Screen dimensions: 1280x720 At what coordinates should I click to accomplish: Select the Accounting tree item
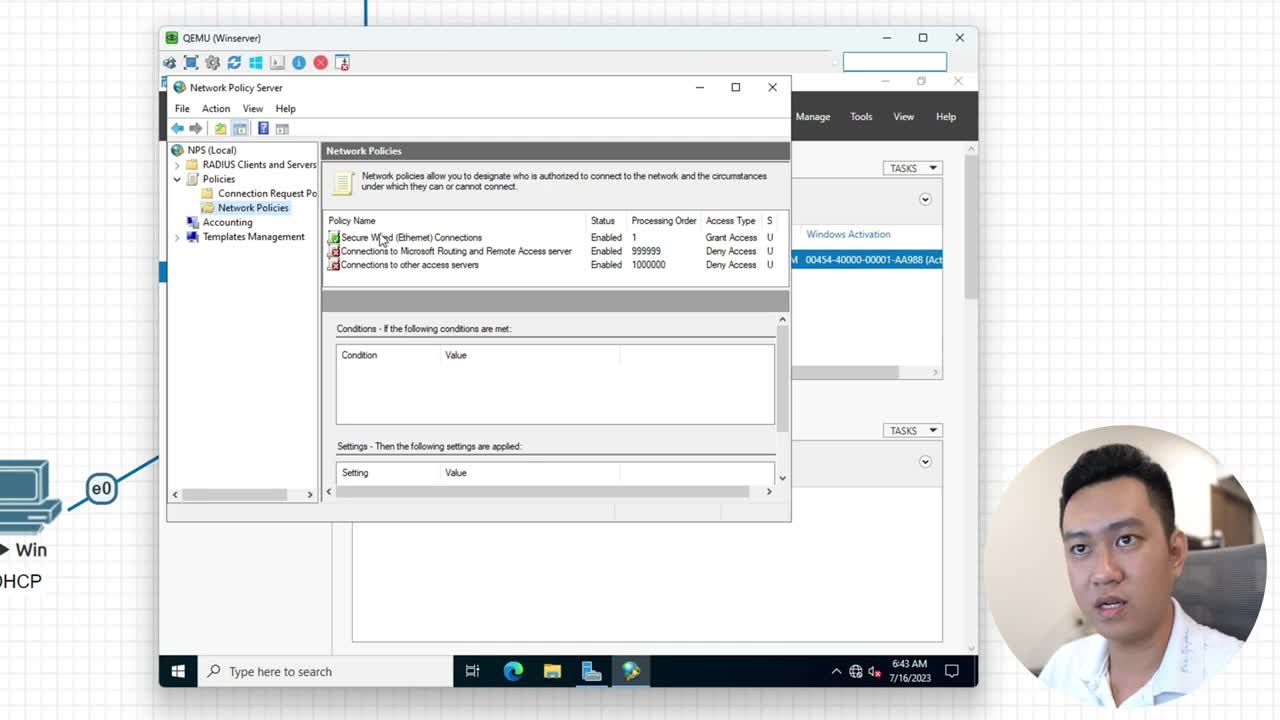tap(227, 222)
